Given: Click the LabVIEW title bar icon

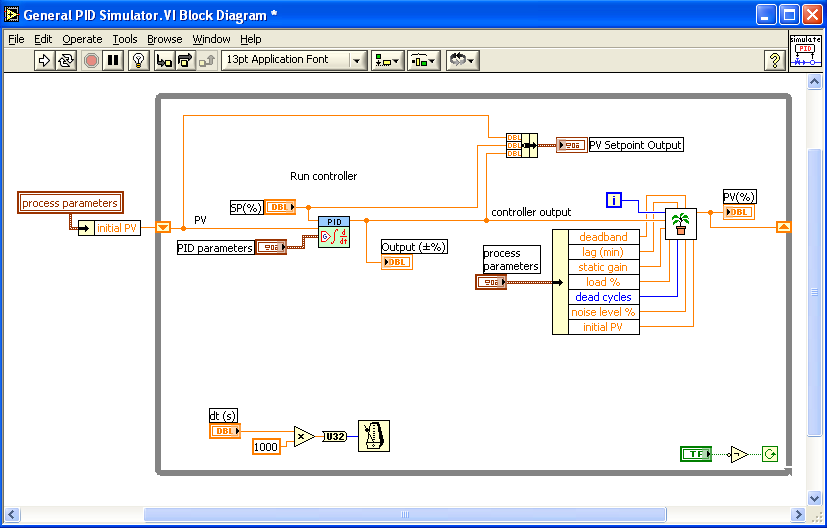Looking at the screenshot, I should pos(12,15).
